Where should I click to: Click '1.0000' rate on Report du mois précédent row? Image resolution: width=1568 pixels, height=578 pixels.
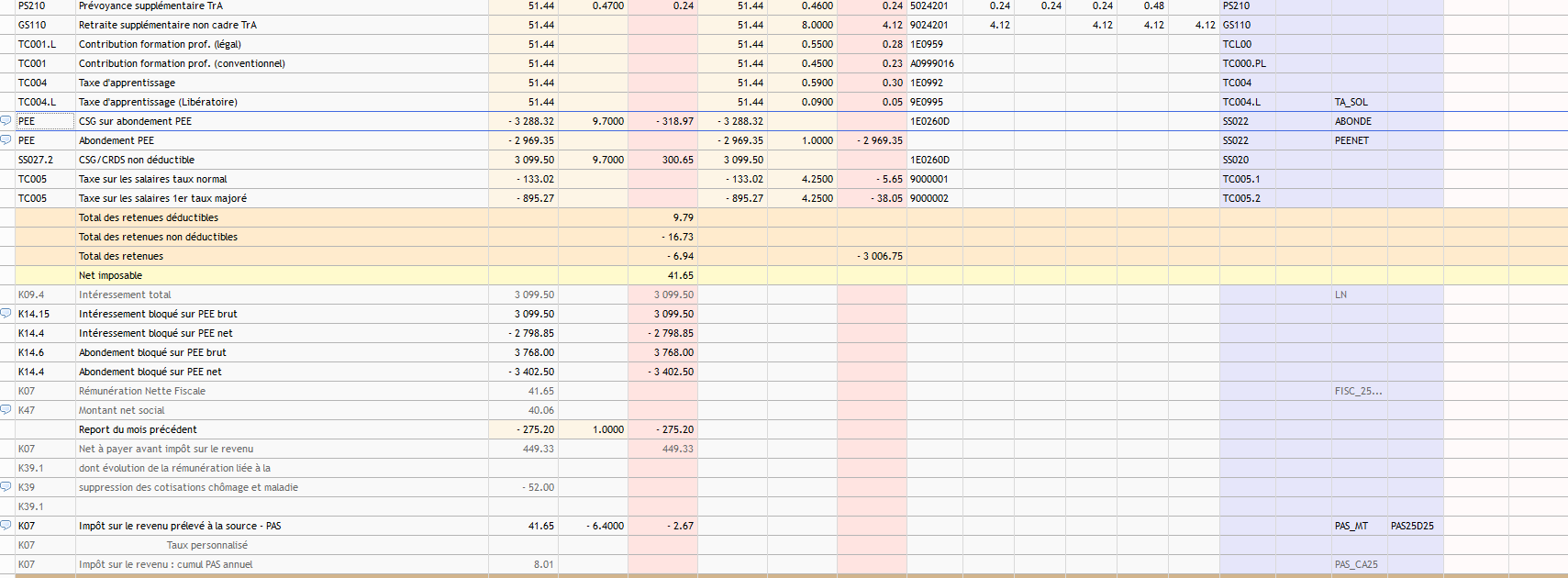[x=594, y=429]
